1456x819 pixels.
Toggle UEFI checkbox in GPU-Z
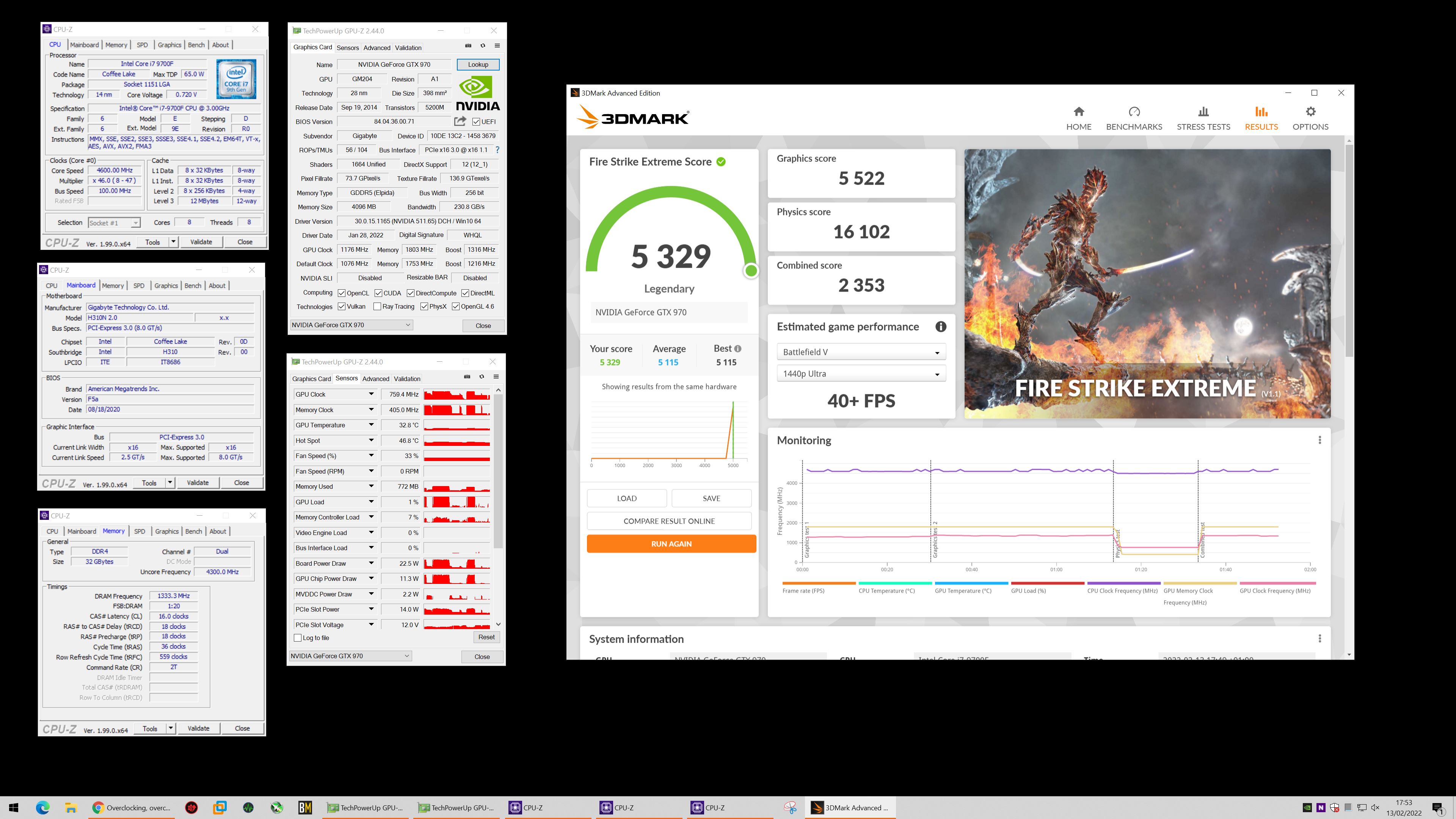pyautogui.click(x=477, y=121)
